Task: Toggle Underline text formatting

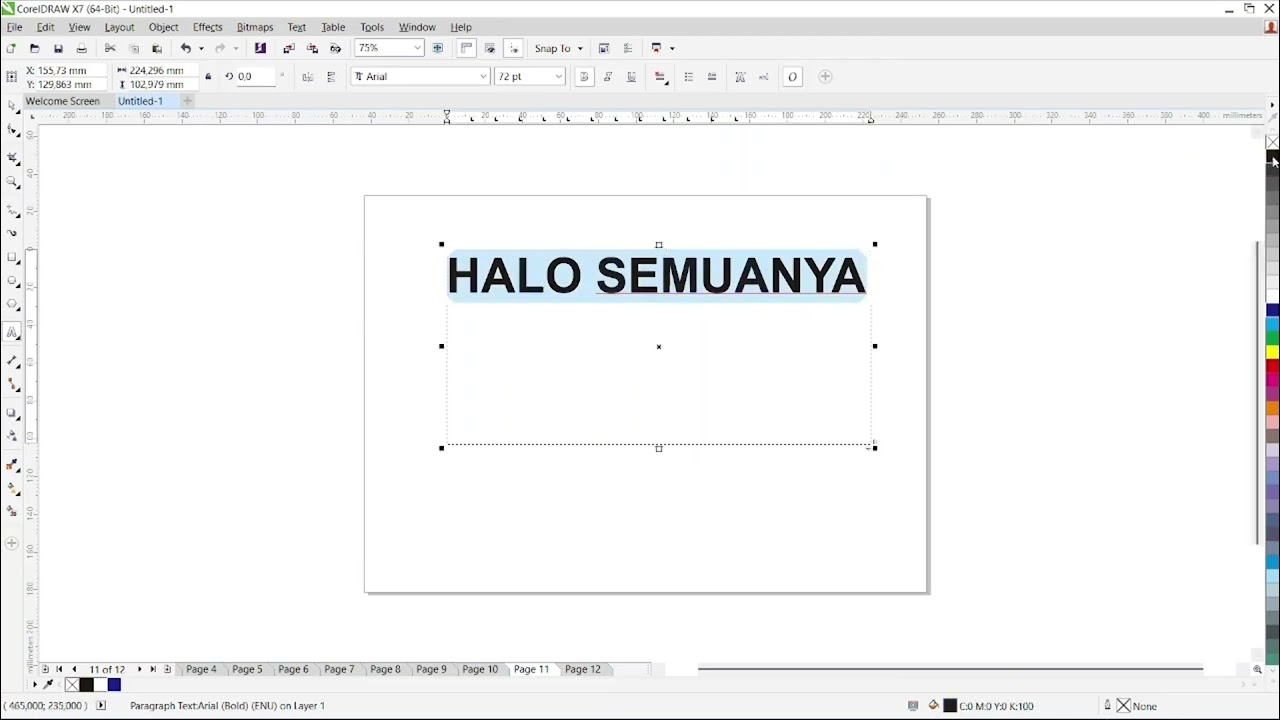Action: (631, 77)
